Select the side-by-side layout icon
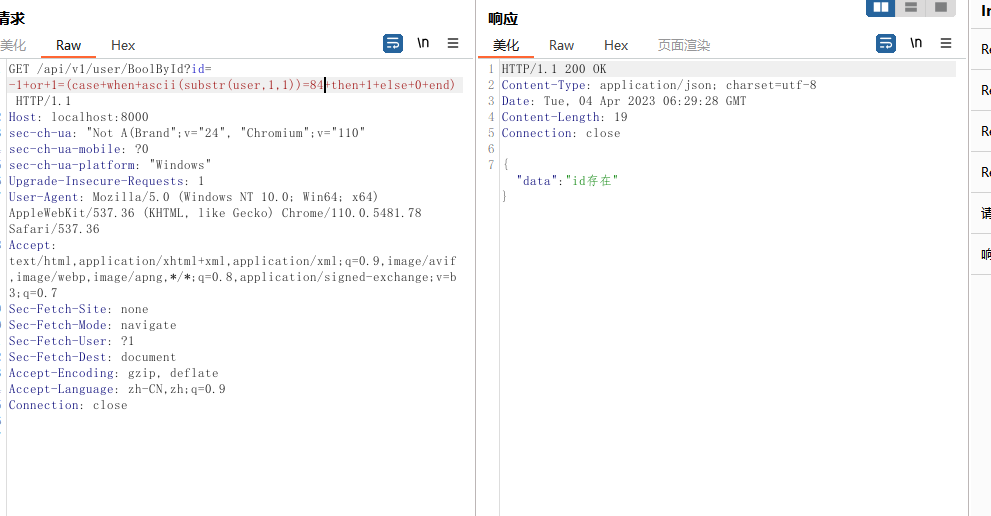Viewport: 991px width, 516px height. (880, 8)
